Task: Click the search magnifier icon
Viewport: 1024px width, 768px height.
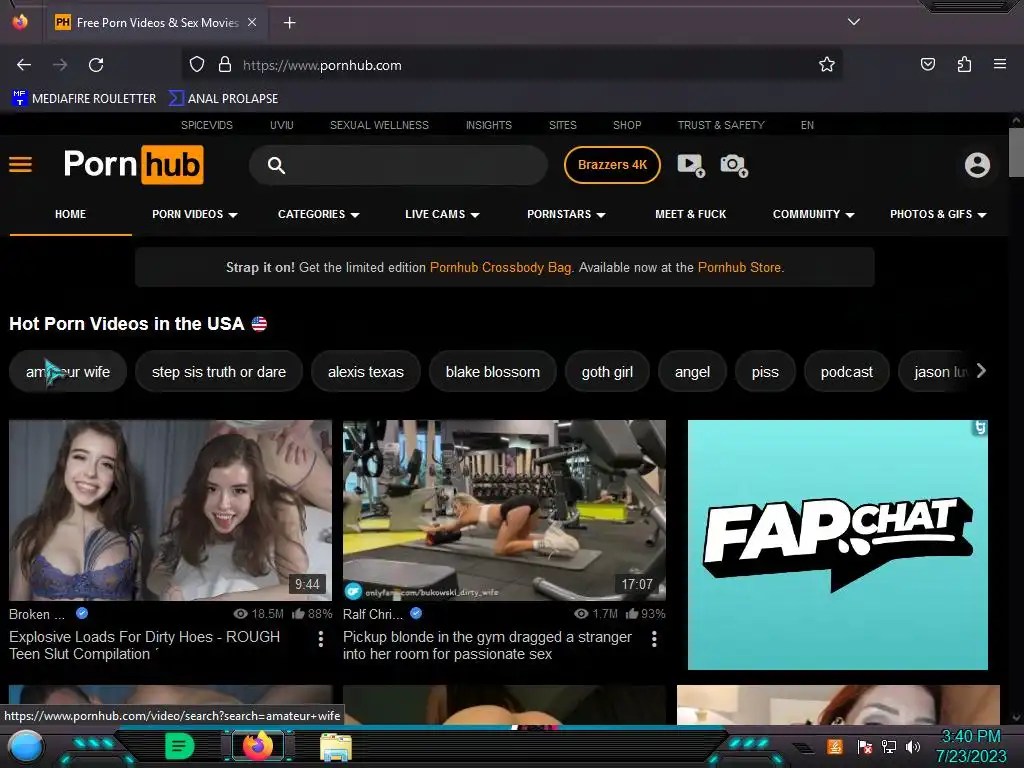Action: (x=276, y=165)
